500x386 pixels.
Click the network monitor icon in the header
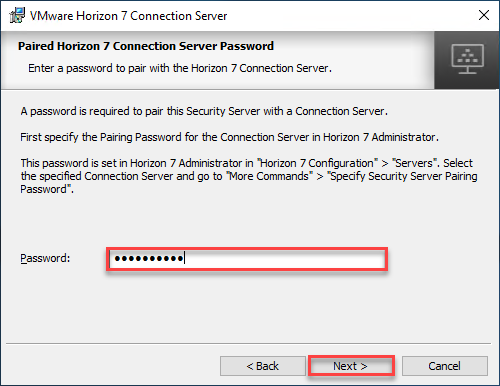point(467,59)
